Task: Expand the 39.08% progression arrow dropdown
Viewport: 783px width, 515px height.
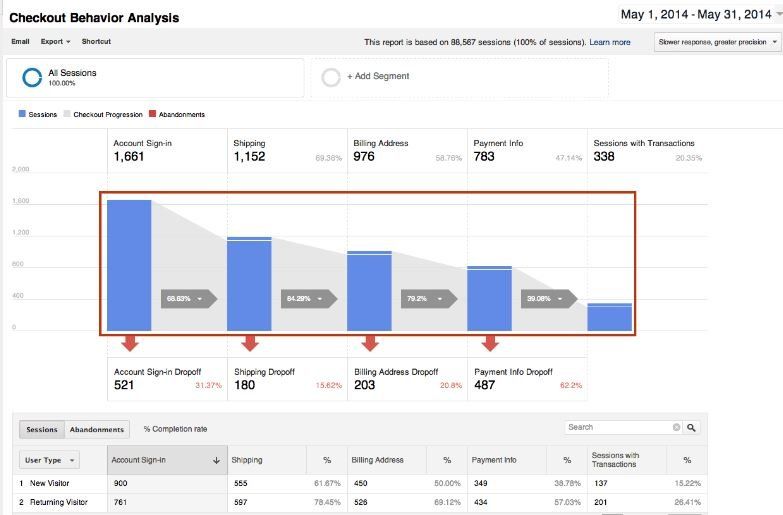Action: click(549, 299)
